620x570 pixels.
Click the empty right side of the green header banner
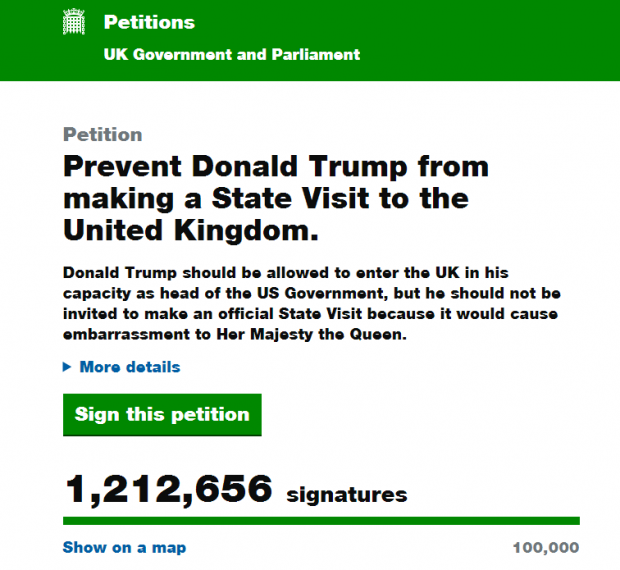(x=500, y=40)
